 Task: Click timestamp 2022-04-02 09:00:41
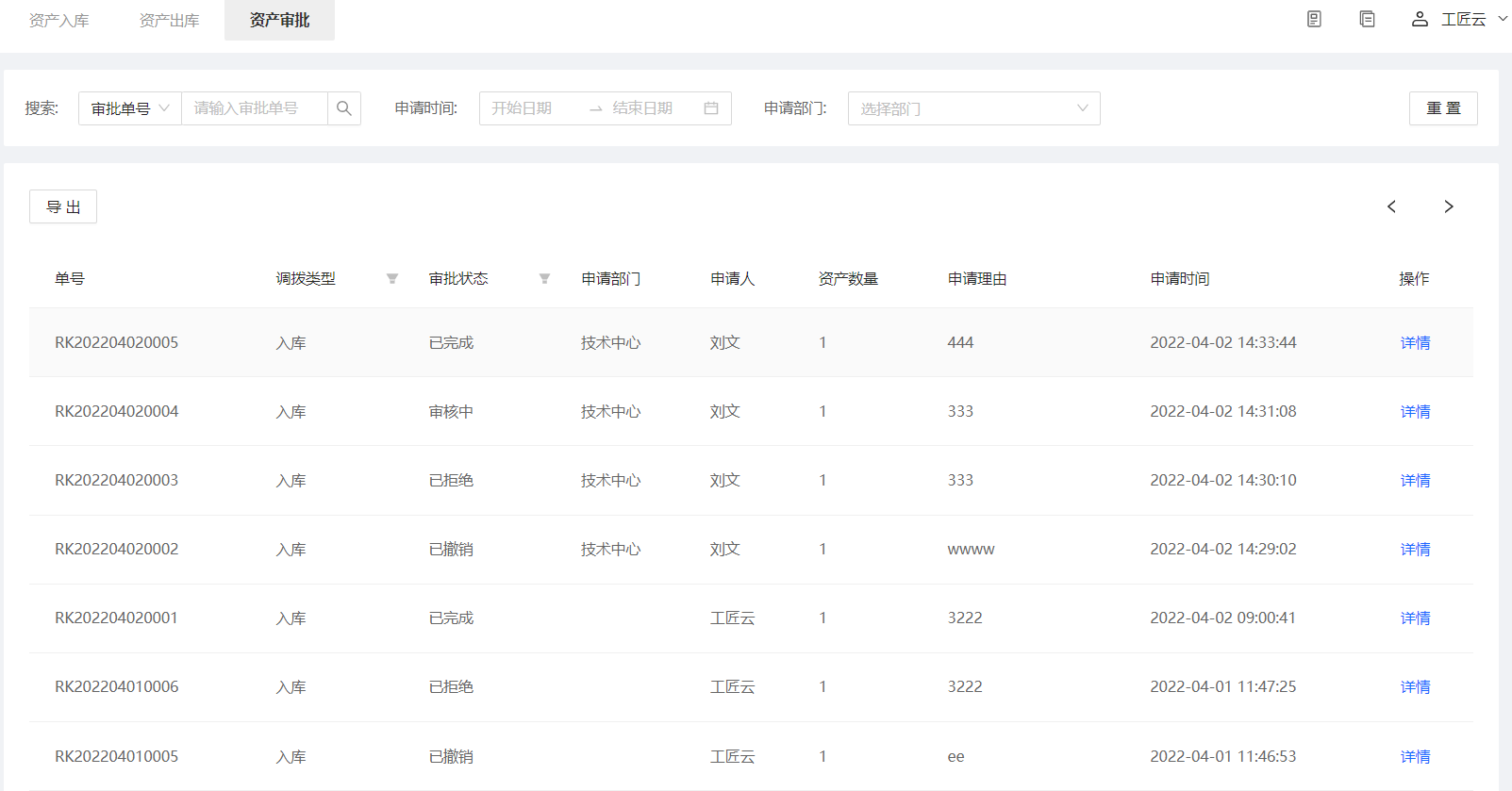tap(1223, 618)
